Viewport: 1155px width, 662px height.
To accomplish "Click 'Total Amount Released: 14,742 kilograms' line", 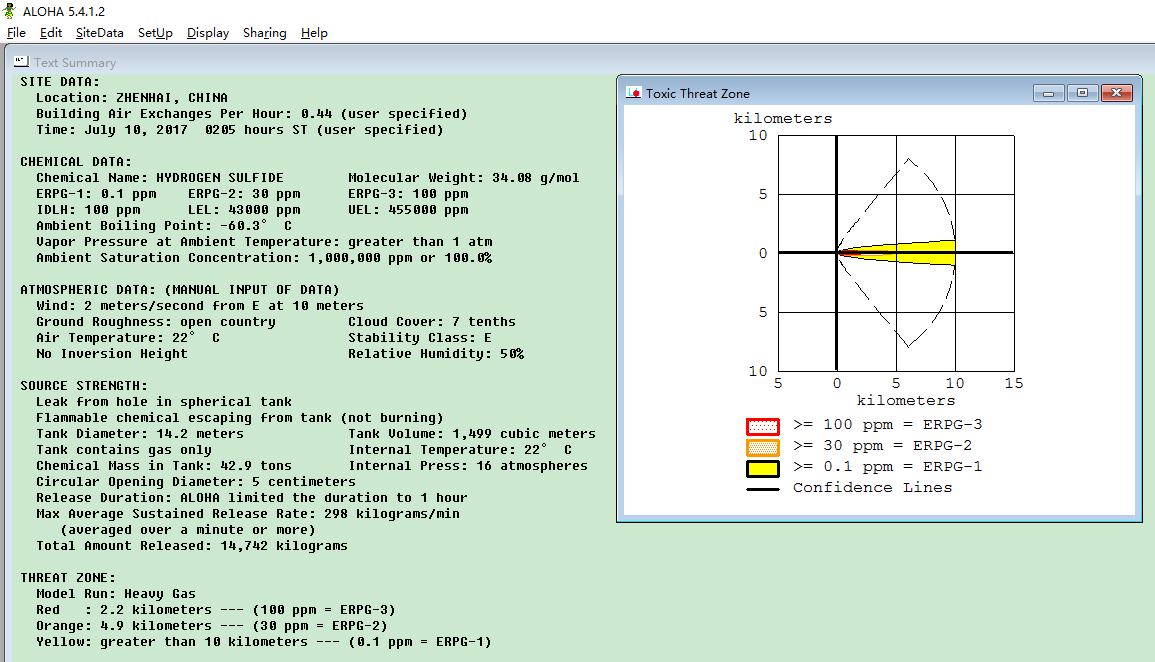I will click(x=192, y=546).
